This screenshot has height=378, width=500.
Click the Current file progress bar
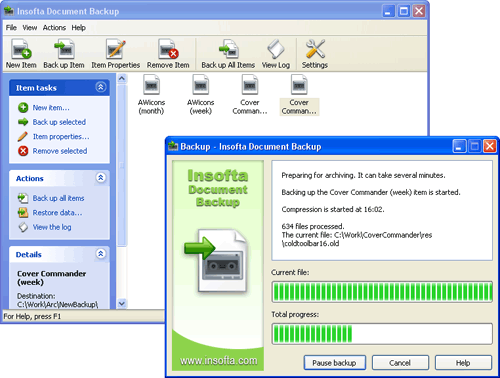[x=382, y=292]
